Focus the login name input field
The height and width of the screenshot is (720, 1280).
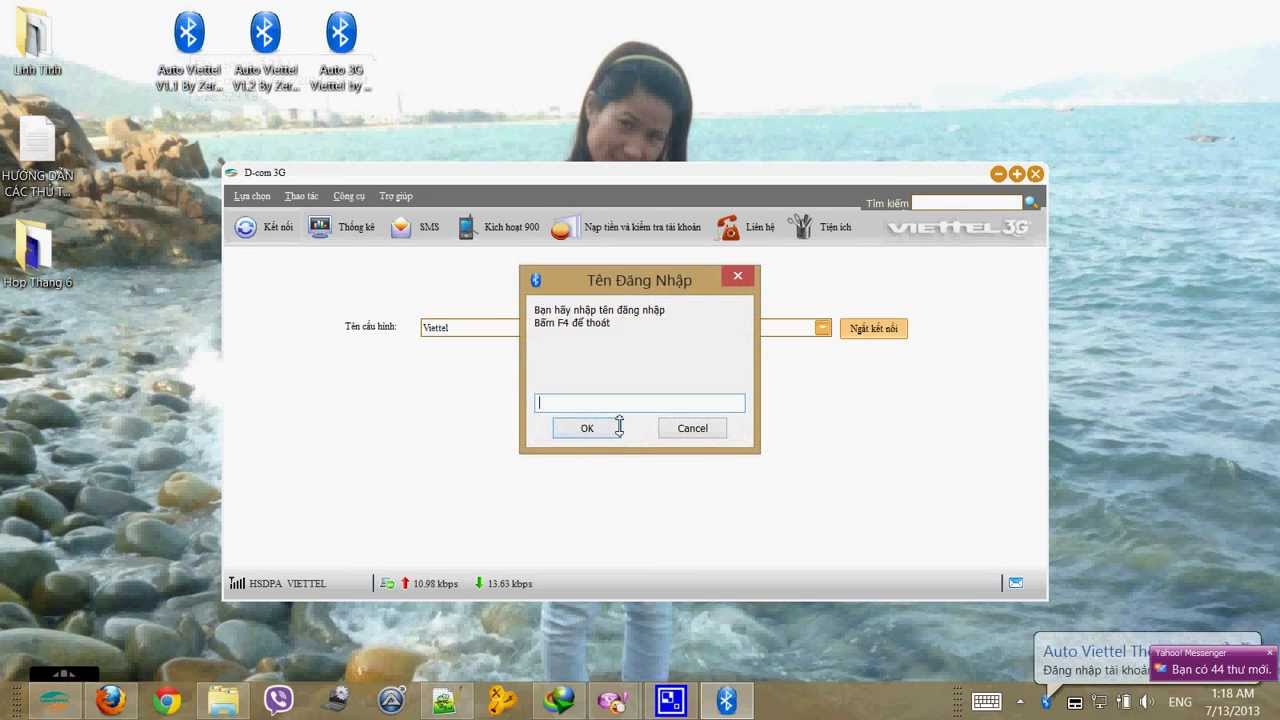click(x=640, y=403)
